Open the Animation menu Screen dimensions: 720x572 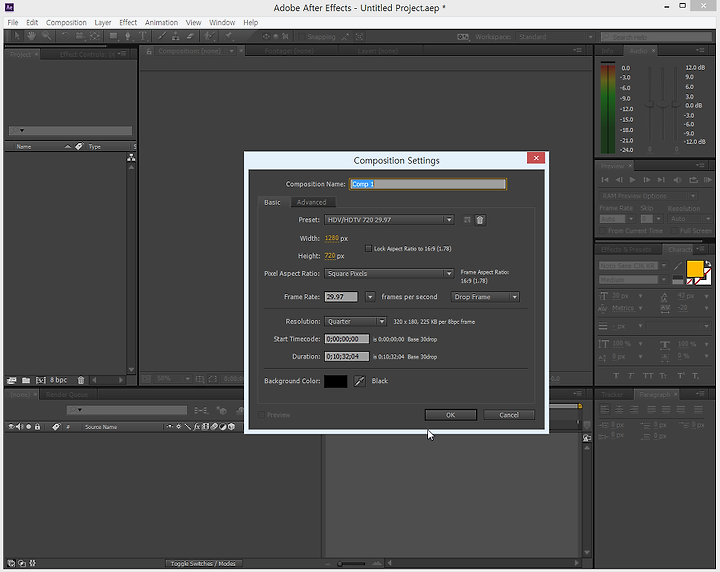click(x=161, y=22)
